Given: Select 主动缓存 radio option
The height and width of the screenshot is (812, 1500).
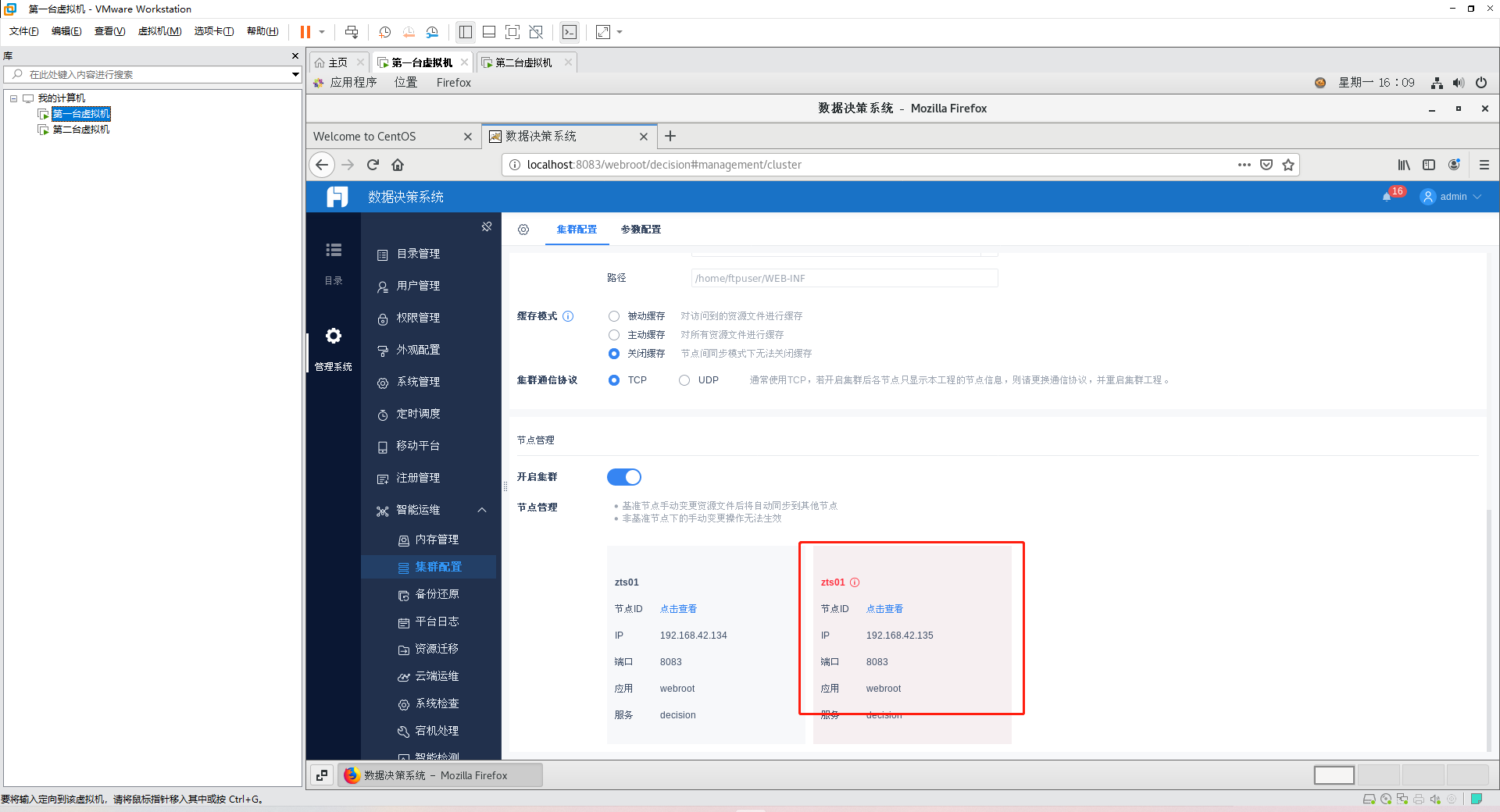Looking at the screenshot, I should [x=614, y=335].
